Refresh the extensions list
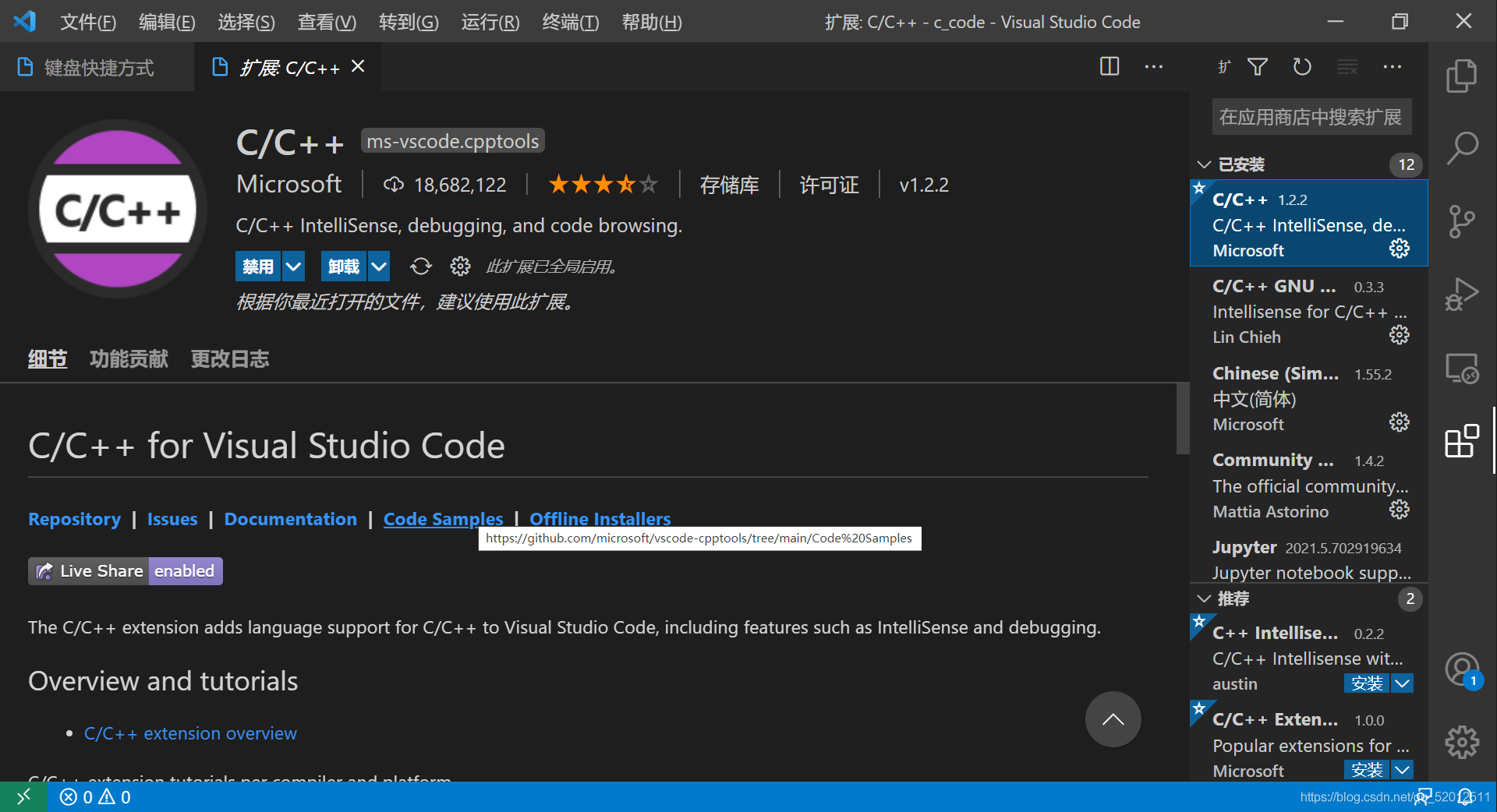This screenshot has height=812, width=1497. pos(1302,67)
